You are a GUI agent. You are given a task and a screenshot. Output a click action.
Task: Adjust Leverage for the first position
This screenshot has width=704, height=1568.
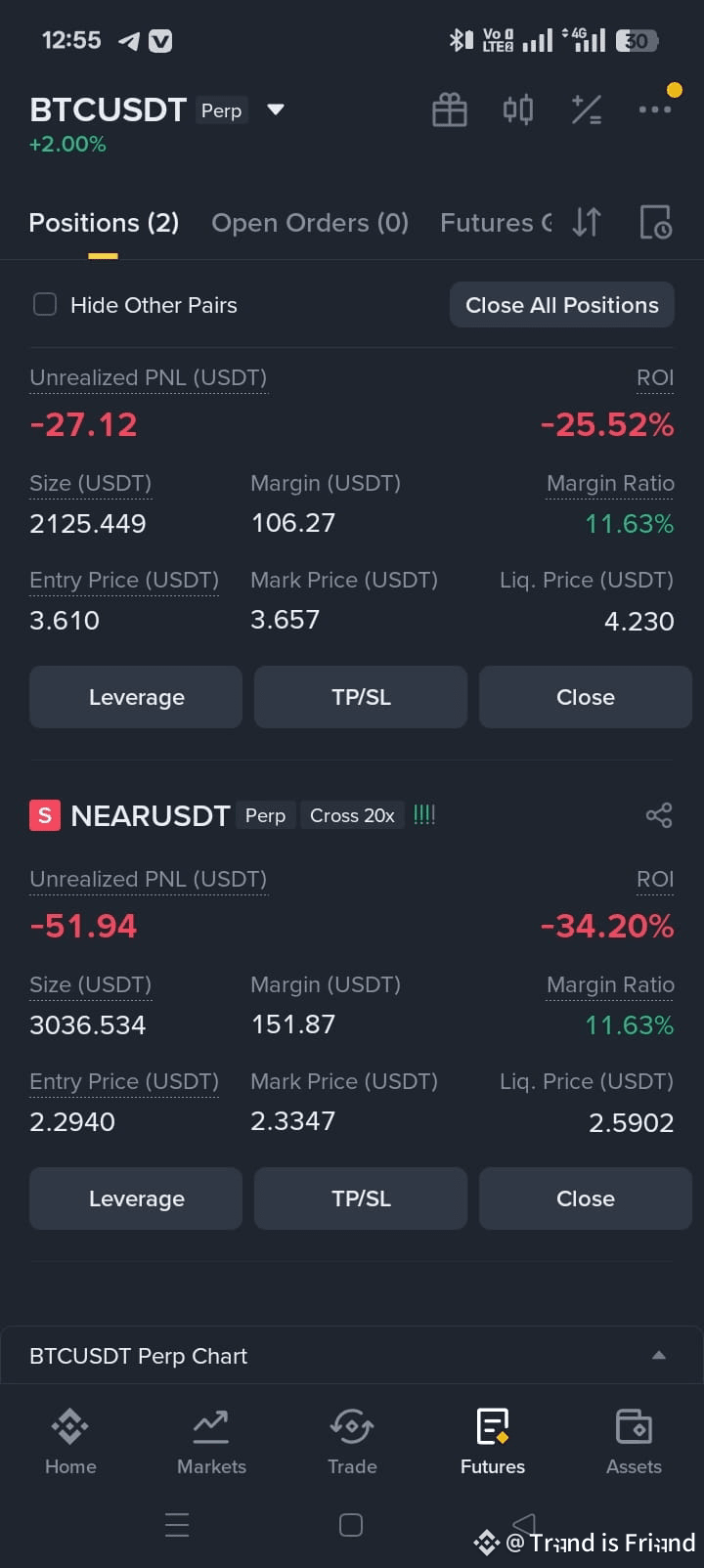click(x=136, y=697)
